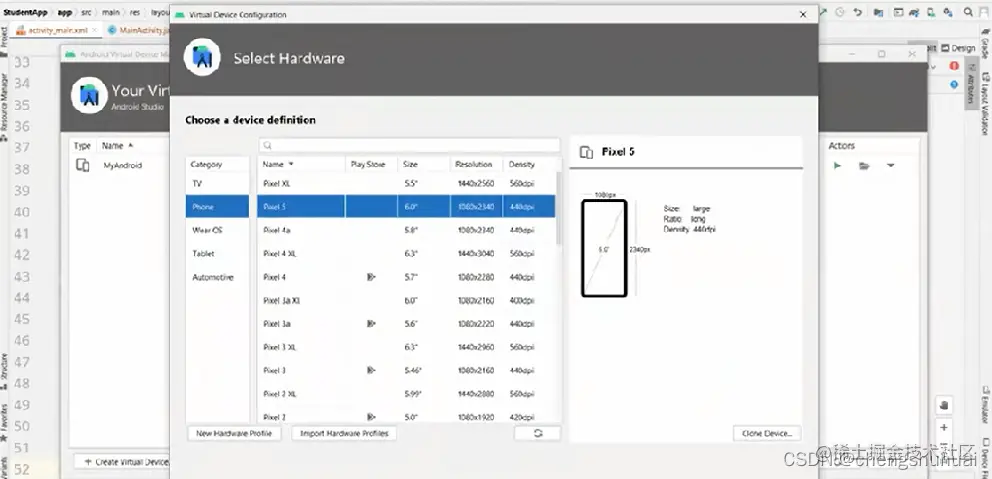Select Pixel 3a XL device row
This screenshot has height=479, width=992.
(406, 301)
